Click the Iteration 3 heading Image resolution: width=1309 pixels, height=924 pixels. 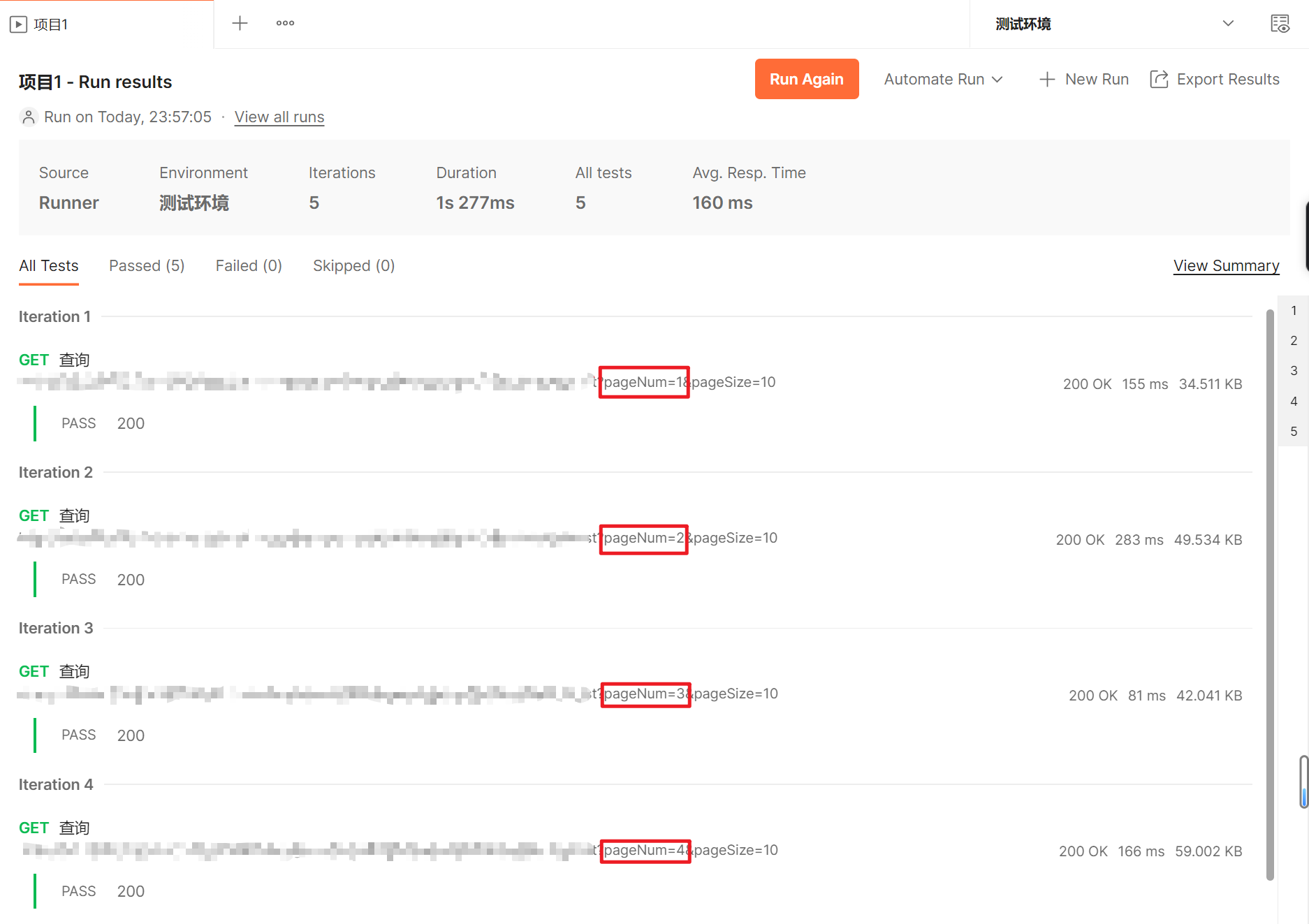pyautogui.click(x=55, y=628)
